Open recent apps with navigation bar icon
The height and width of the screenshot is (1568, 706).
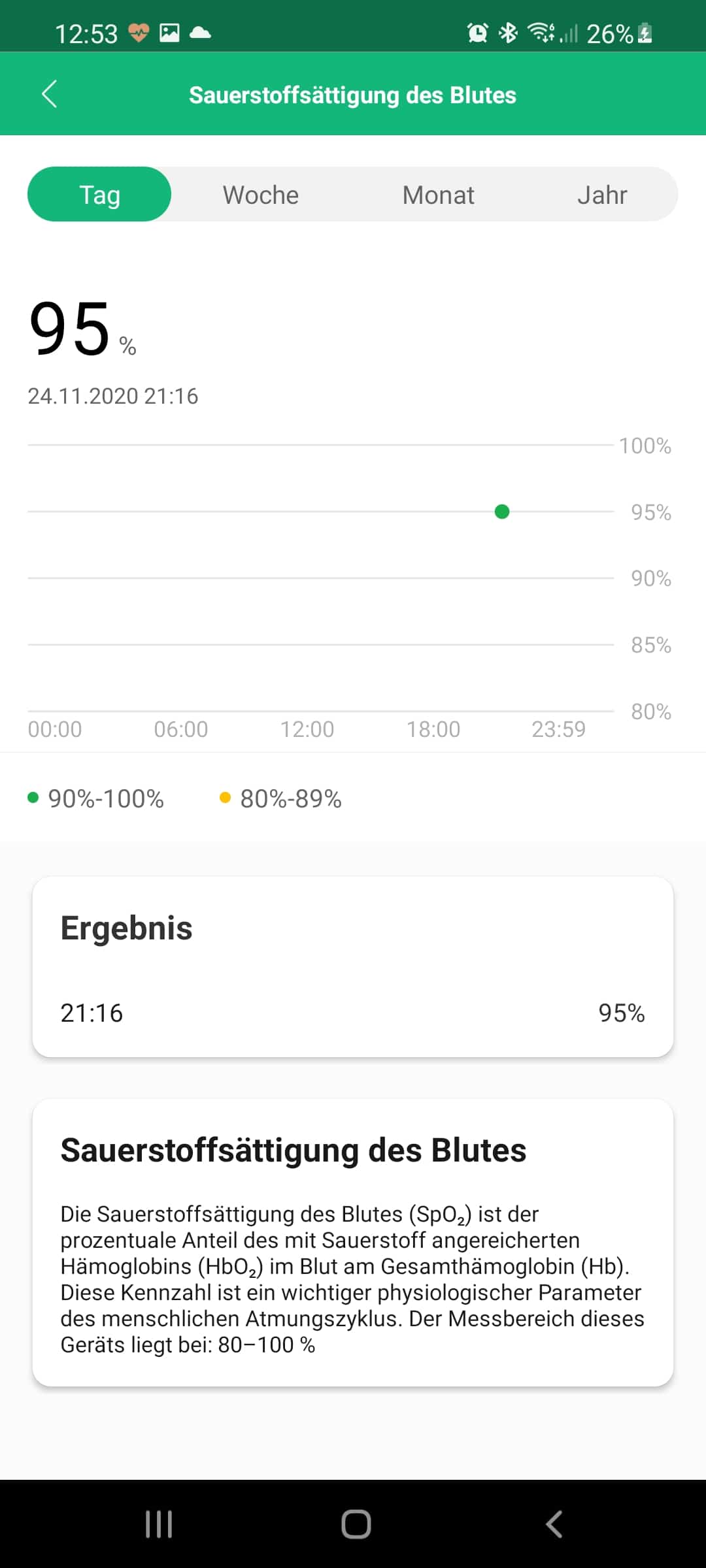pyautogui.click(x=159, y=1524)
